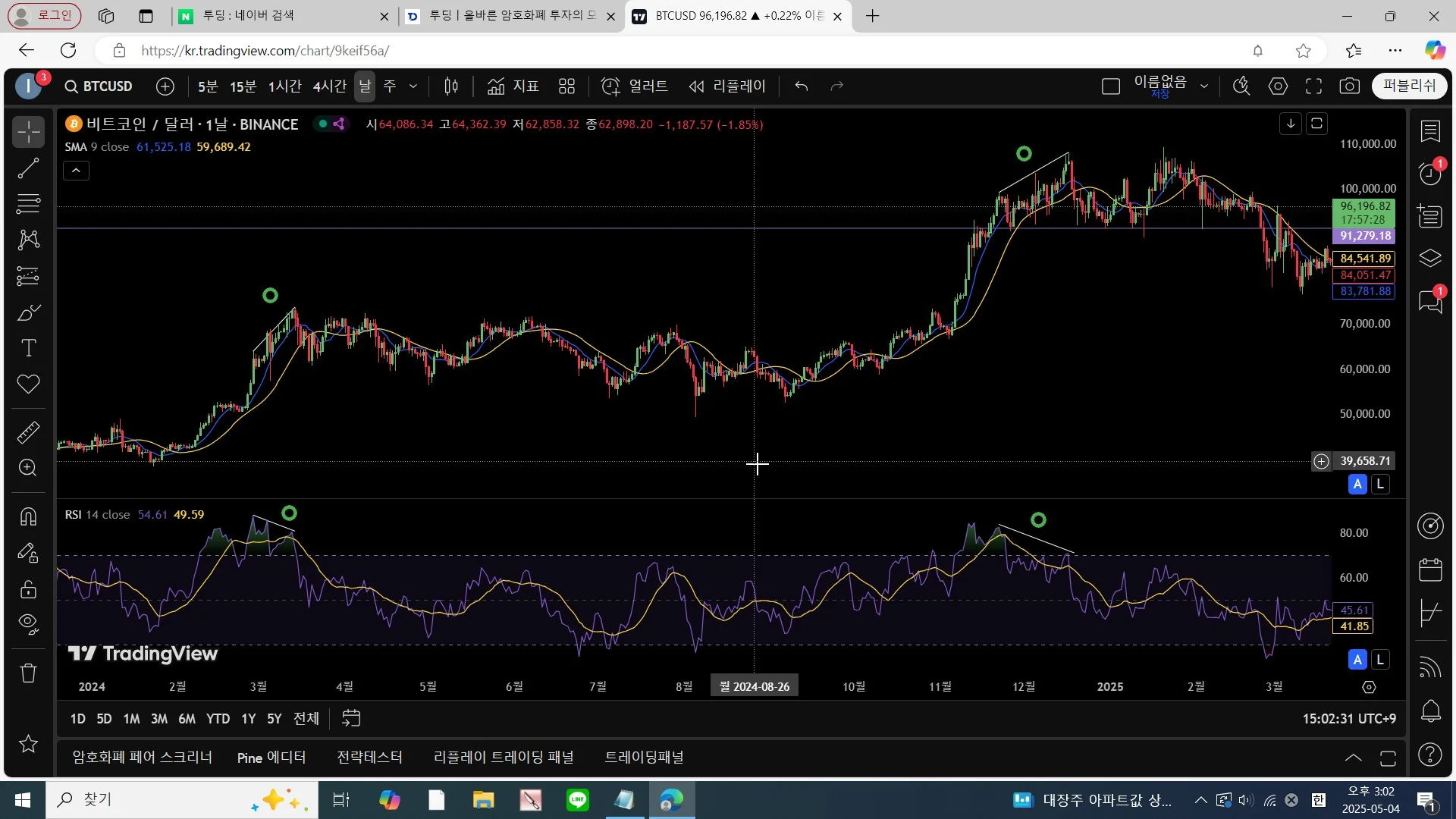Select the 1Y date range button
Screen dimensions: 1456x819
248,719
